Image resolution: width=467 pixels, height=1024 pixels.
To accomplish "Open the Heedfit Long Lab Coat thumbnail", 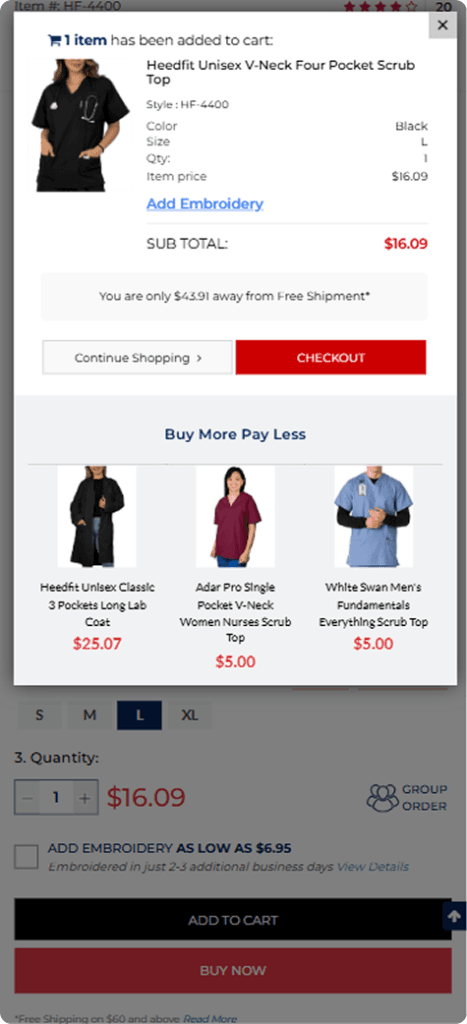I will pyautogui.click(x=97, y=516).
